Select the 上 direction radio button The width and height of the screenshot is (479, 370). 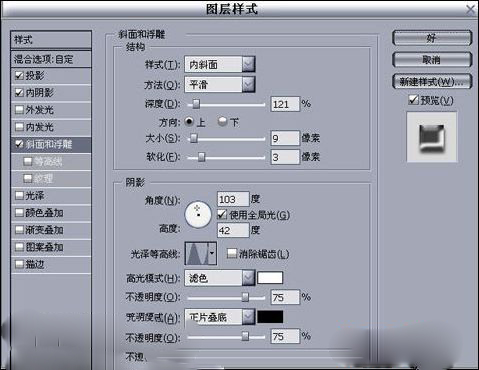[x=189, y=121]
